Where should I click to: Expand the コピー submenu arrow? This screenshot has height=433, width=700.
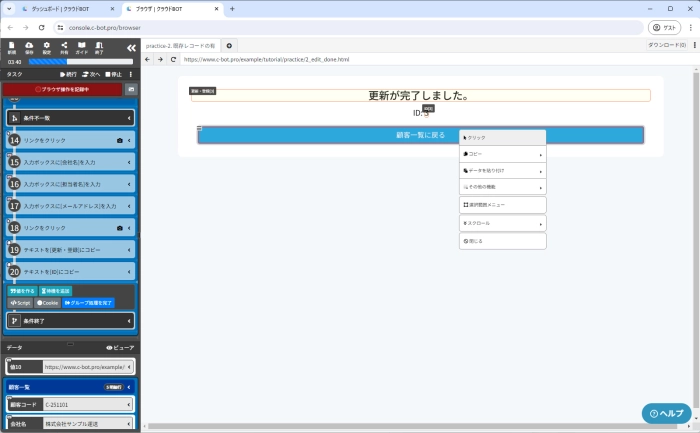[541, 155]
